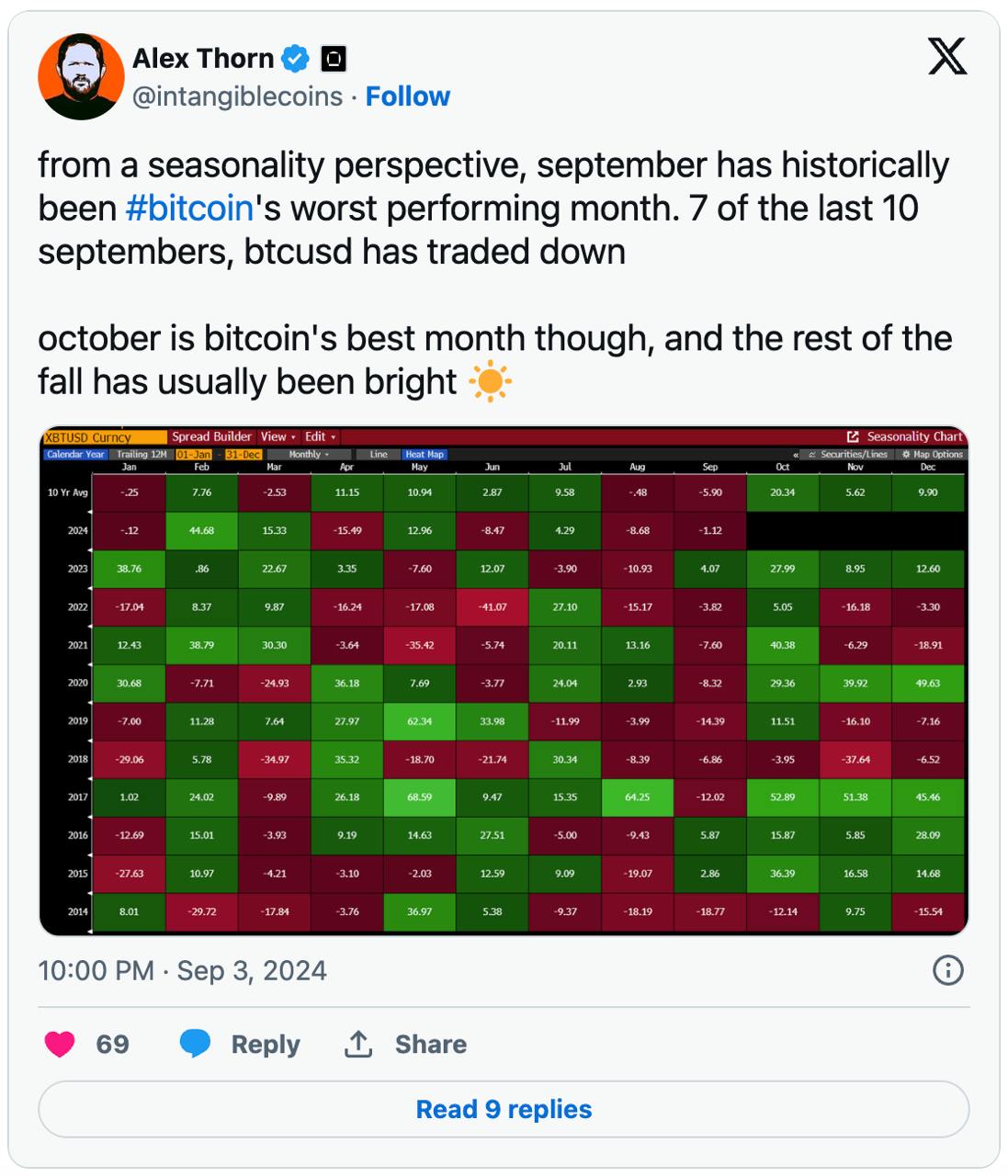Open the Read 9 replies button
Viewport: 1008px width, 1176px height.
504,1109
